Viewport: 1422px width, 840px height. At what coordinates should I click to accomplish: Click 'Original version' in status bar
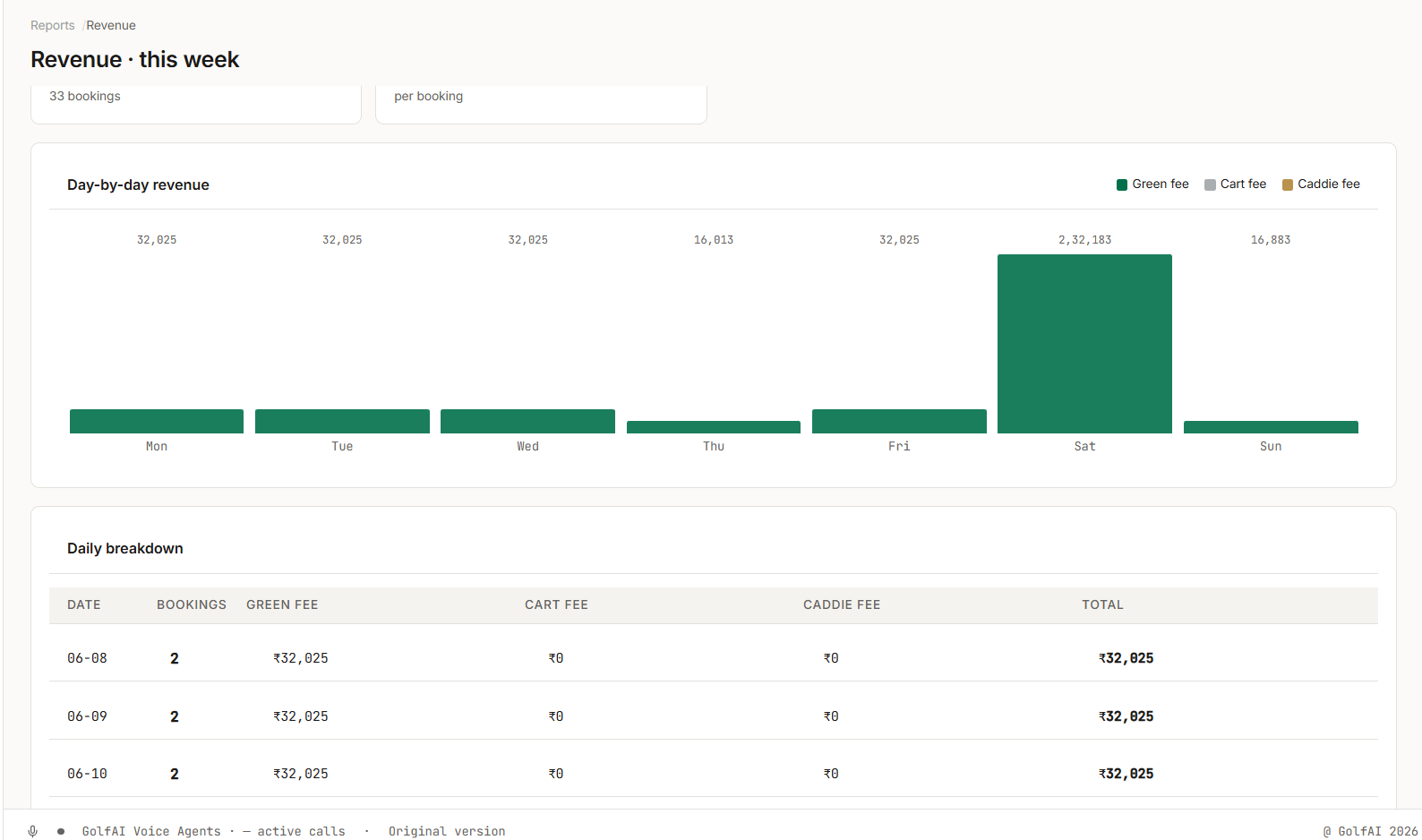tap(447, 831)
